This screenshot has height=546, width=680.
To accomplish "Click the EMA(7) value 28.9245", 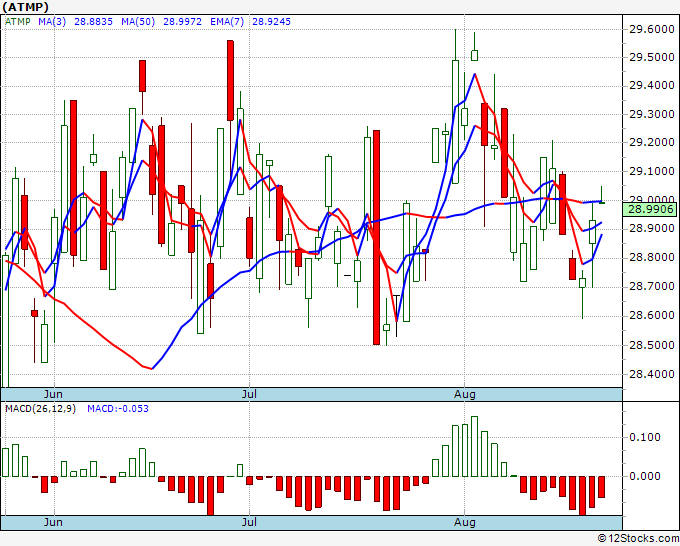I will tap(271, 22).
